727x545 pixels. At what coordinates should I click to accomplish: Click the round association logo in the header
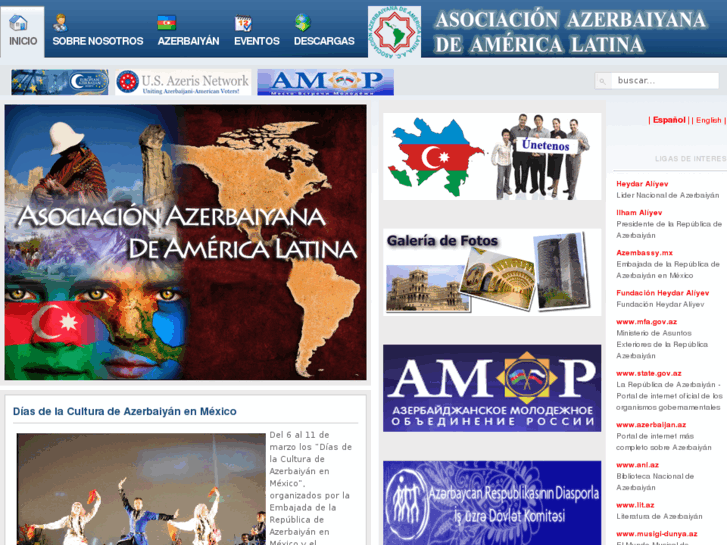pos(395,32)
